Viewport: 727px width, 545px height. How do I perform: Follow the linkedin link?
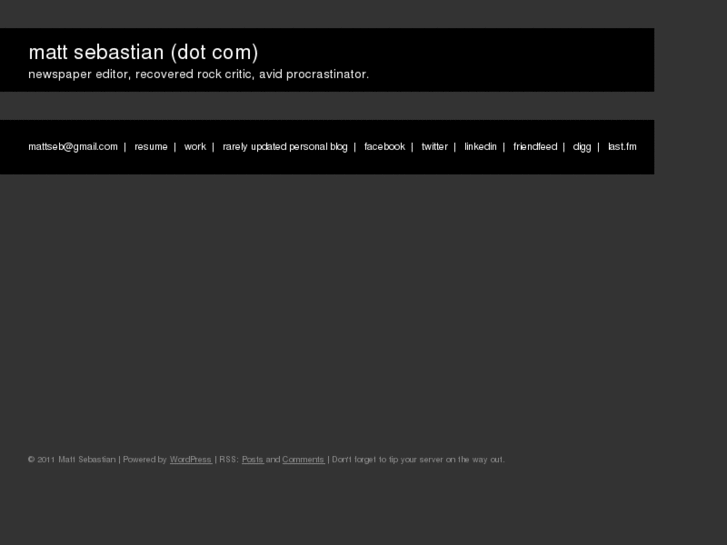(480, 147)
